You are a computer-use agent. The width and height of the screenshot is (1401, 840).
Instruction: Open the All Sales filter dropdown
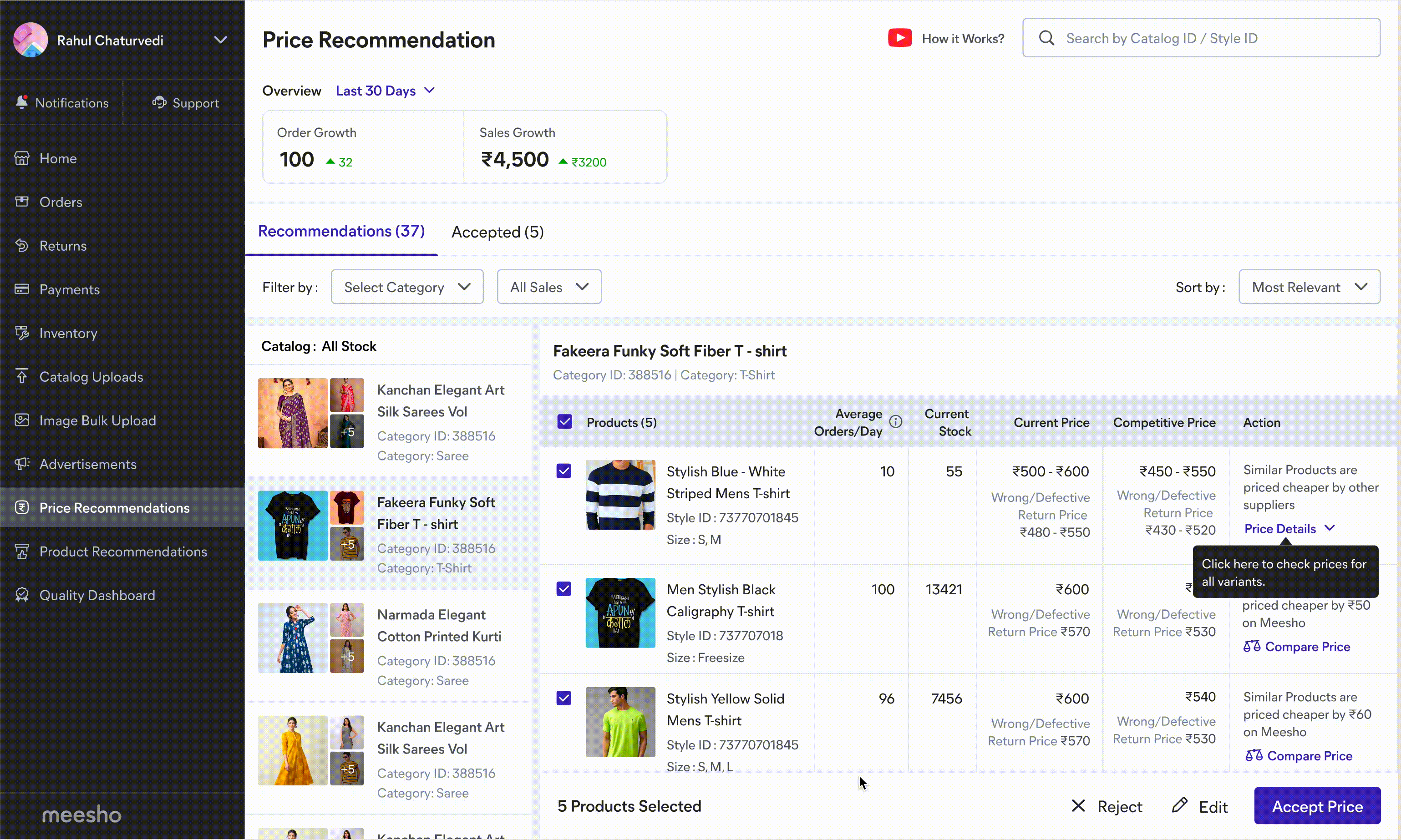[x=549, y=287]
